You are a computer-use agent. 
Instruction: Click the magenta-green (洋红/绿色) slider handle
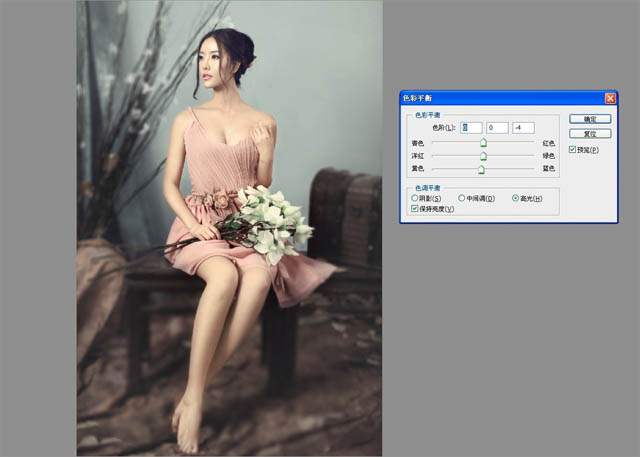483,157
